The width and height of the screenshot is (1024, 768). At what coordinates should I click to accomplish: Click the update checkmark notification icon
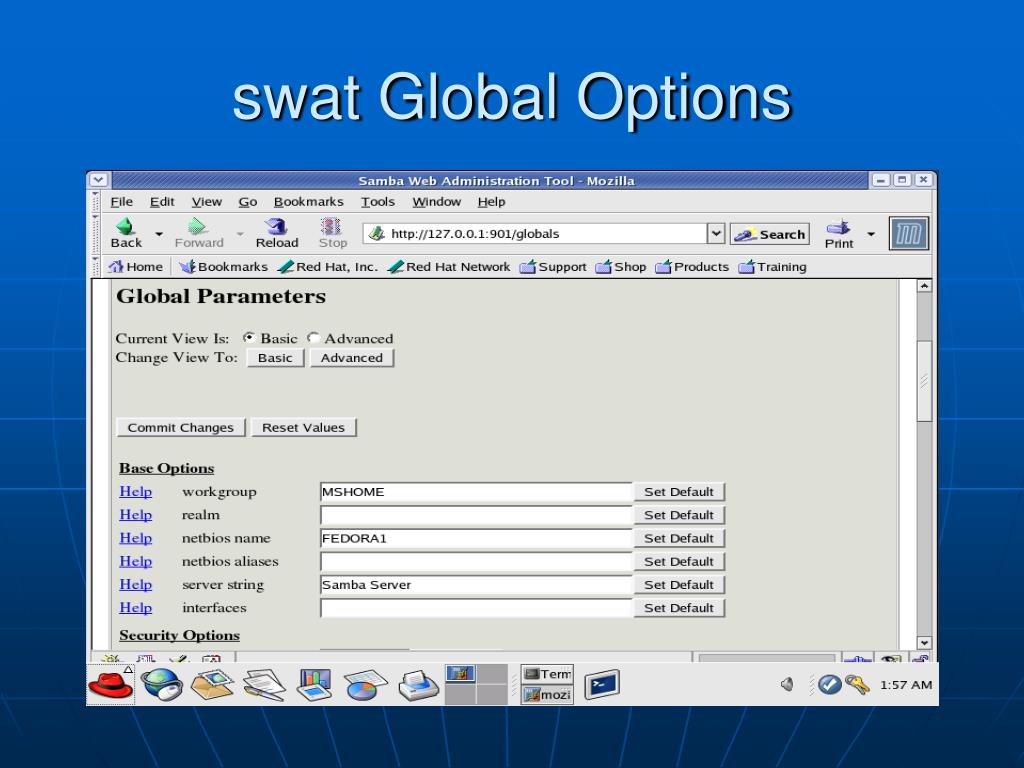829,684
